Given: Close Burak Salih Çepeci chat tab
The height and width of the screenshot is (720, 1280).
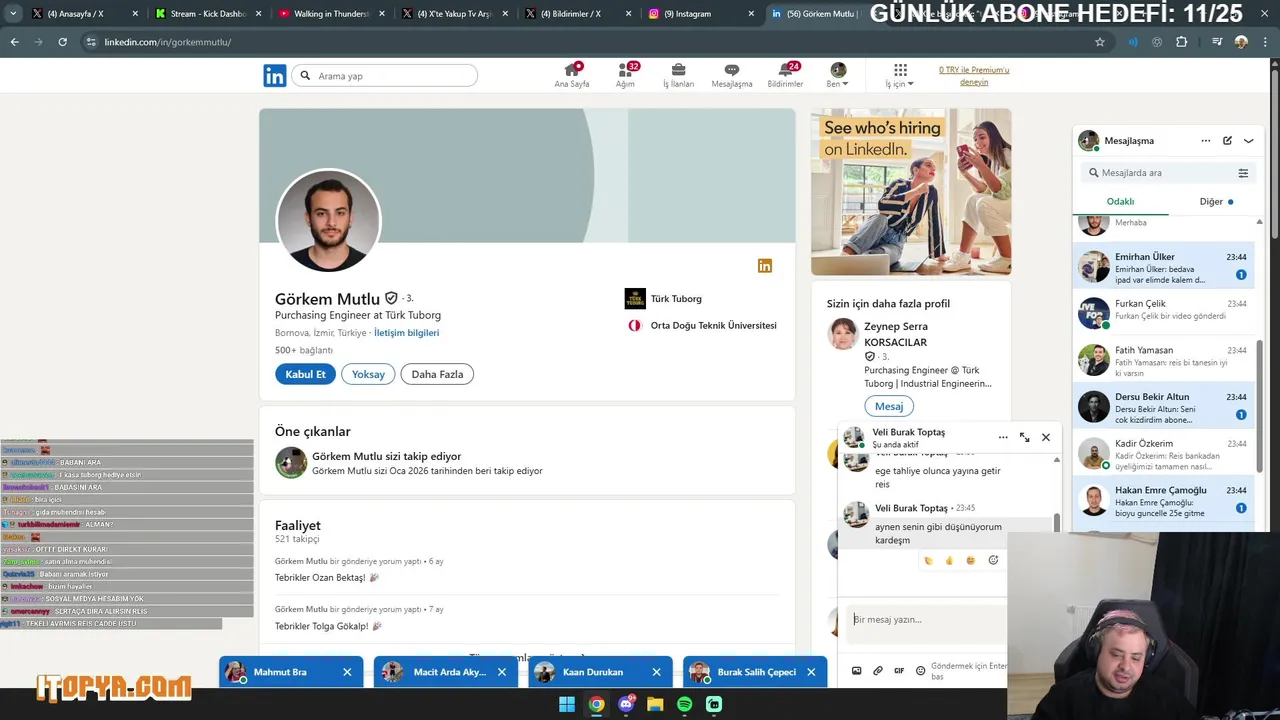Looking at the screenshot, I should coord(811,672).
